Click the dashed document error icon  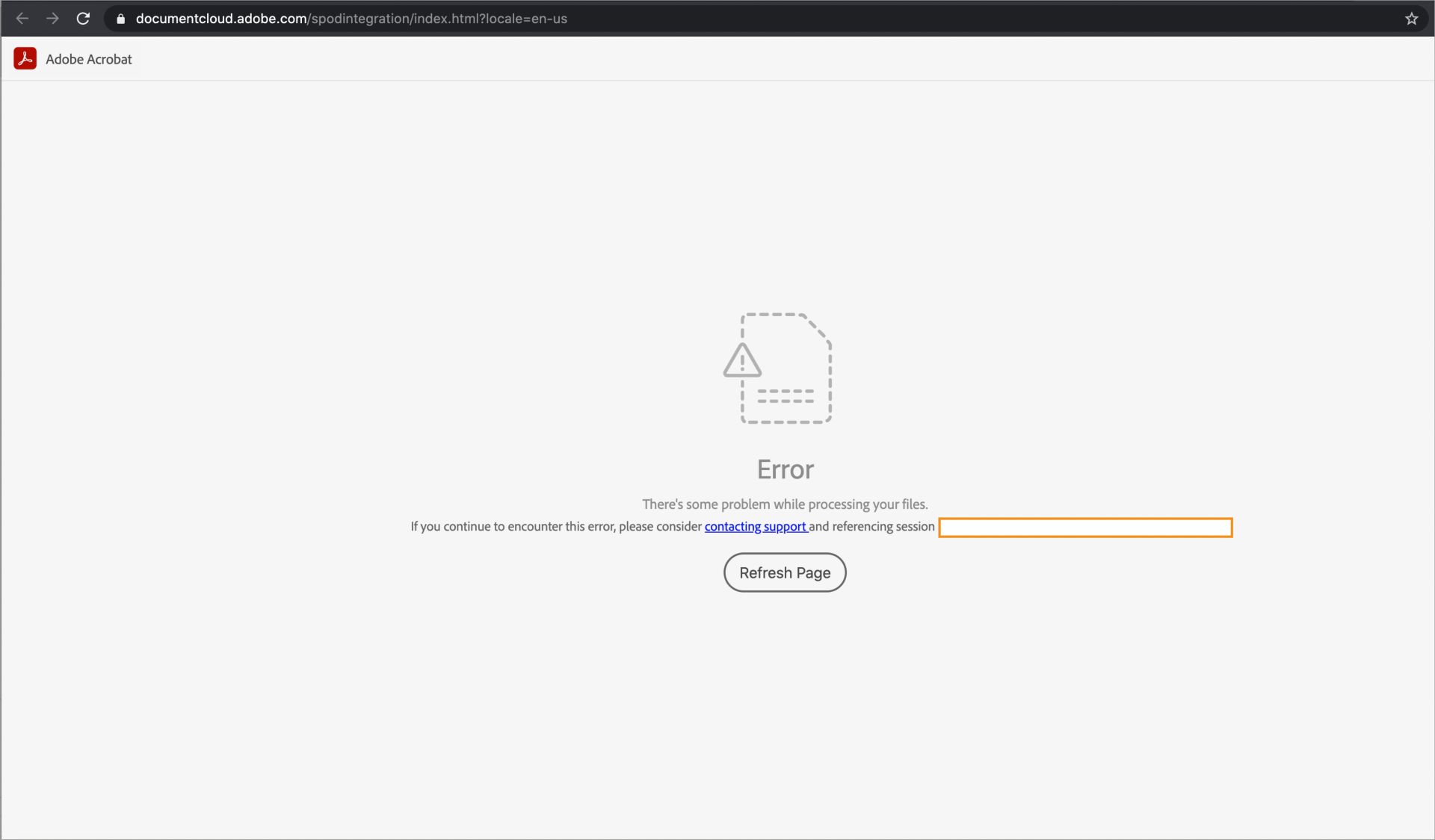[784, 367]
